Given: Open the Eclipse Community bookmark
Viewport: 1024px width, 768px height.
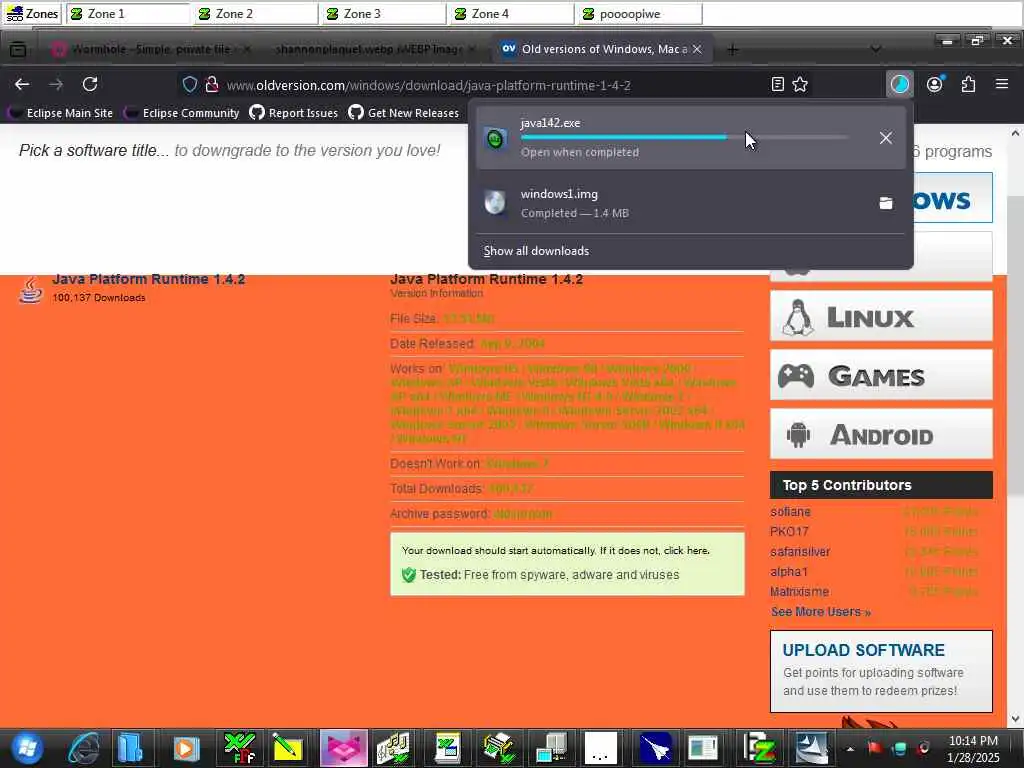Looking at the screenshot, I should (182, 113).
